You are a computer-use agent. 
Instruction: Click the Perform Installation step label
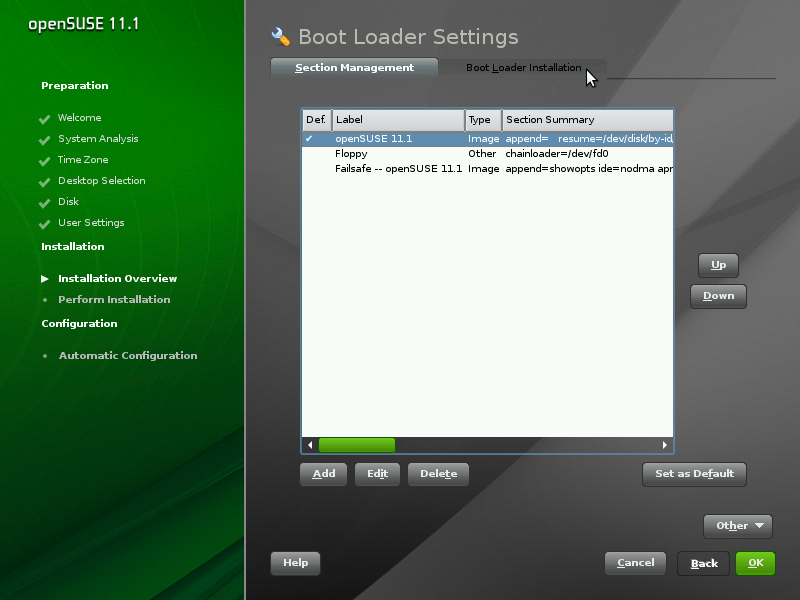pyautogui.click(x=114, y=299)
